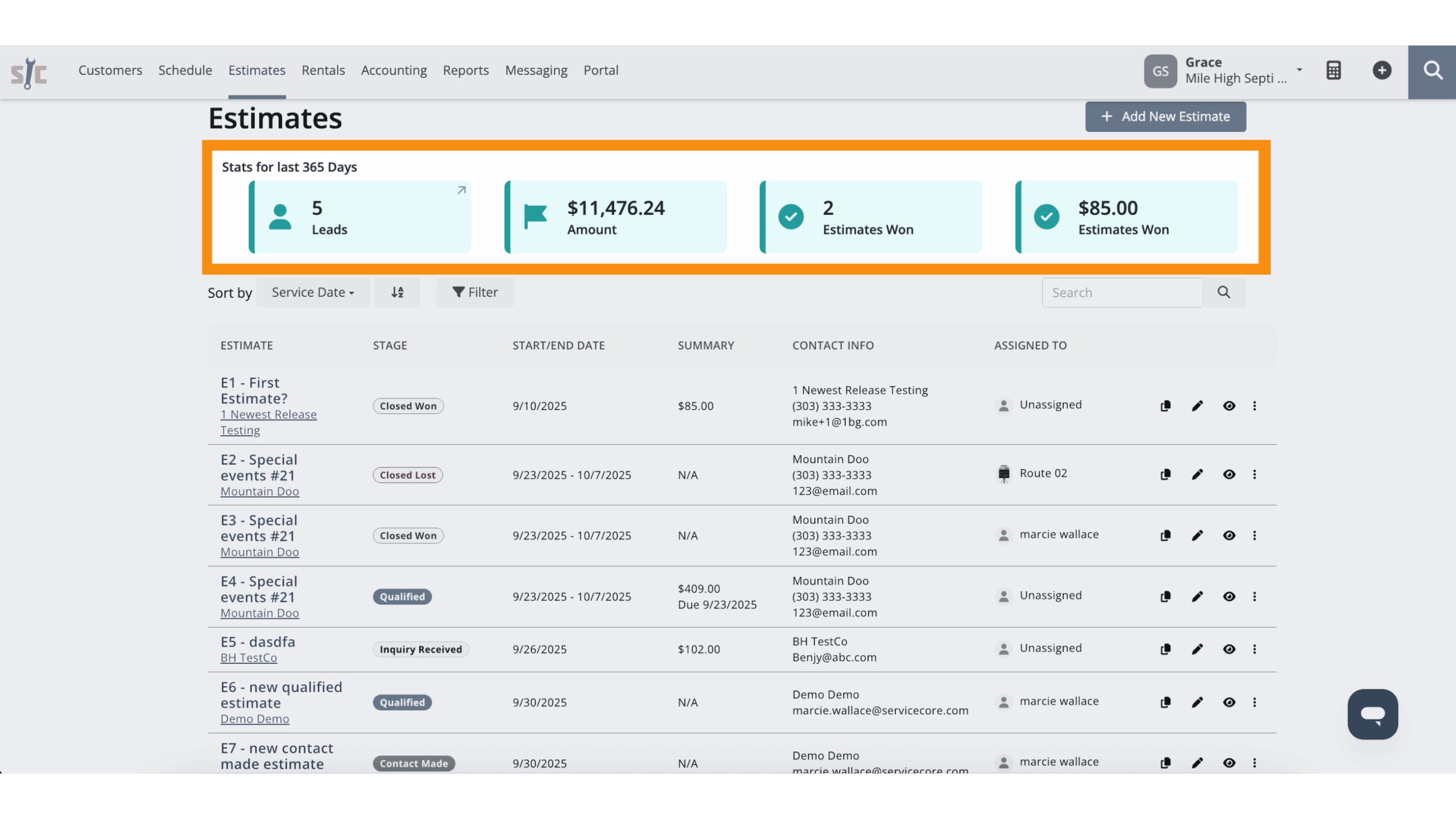
Task: Focus the estimates Search field
Action: click(1122, 293)
